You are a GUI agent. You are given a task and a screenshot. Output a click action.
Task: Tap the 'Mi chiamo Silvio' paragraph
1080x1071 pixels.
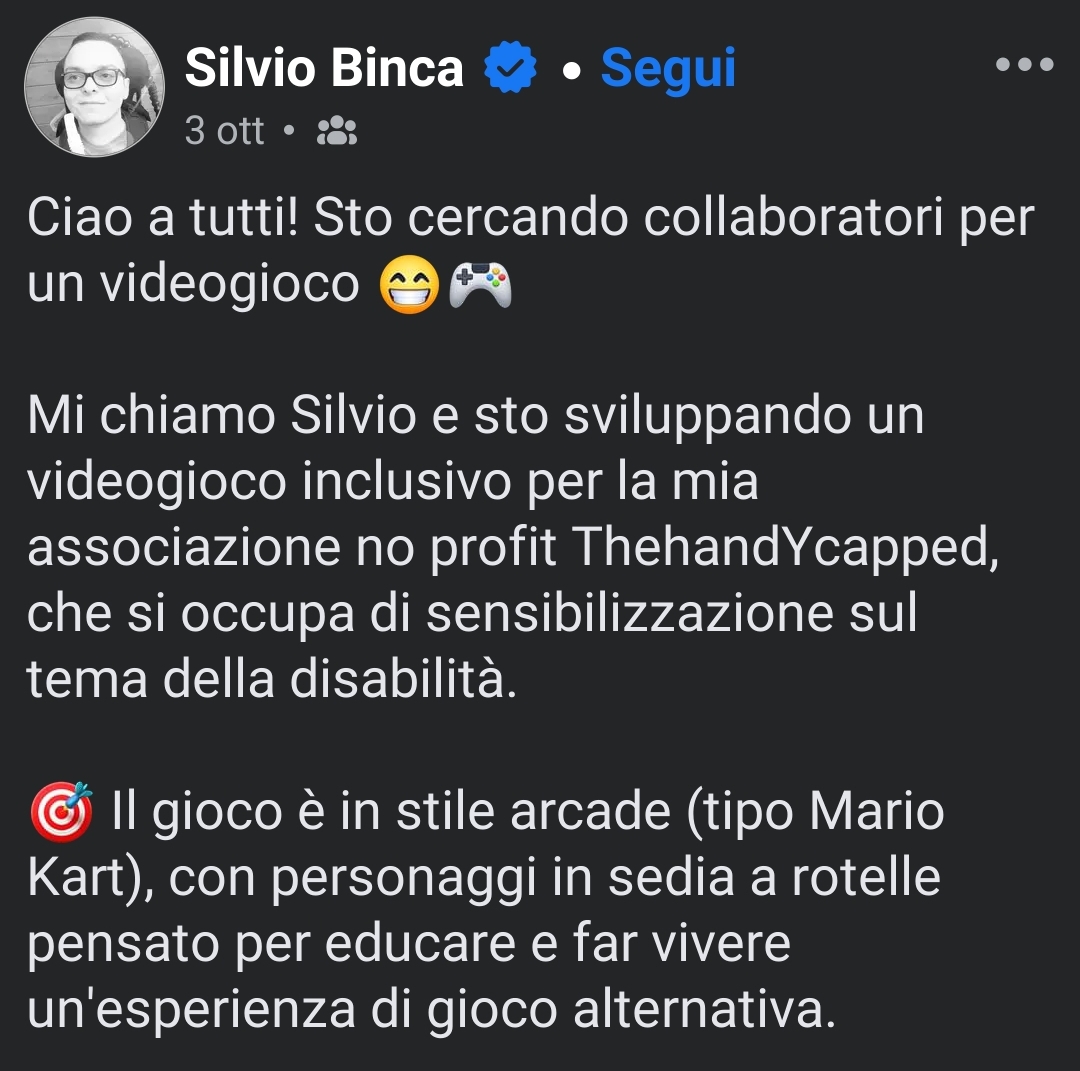(513, 547)
